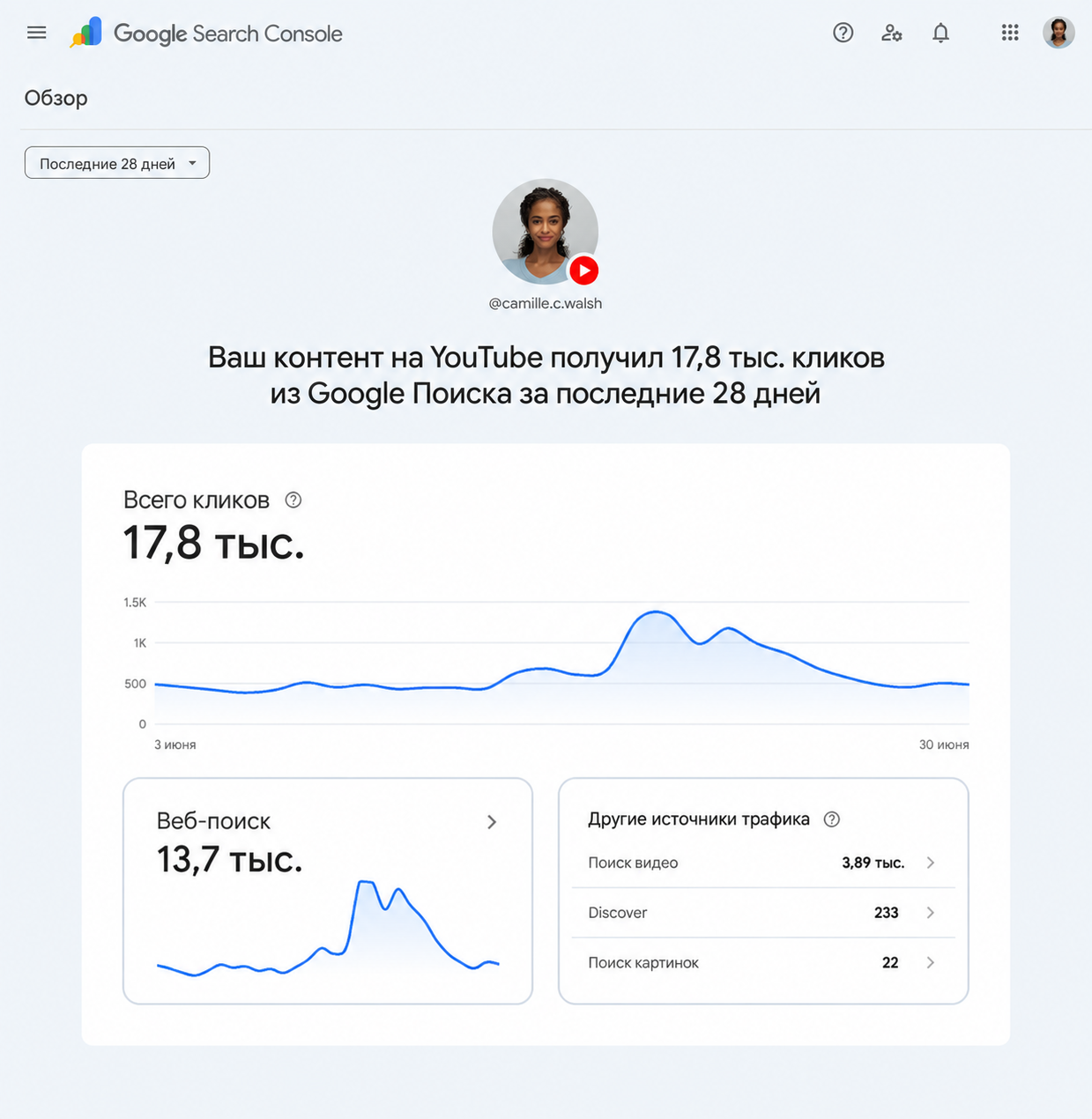Click the Discover label
Screen dimensions: 1092x1119
click(618, 913)
